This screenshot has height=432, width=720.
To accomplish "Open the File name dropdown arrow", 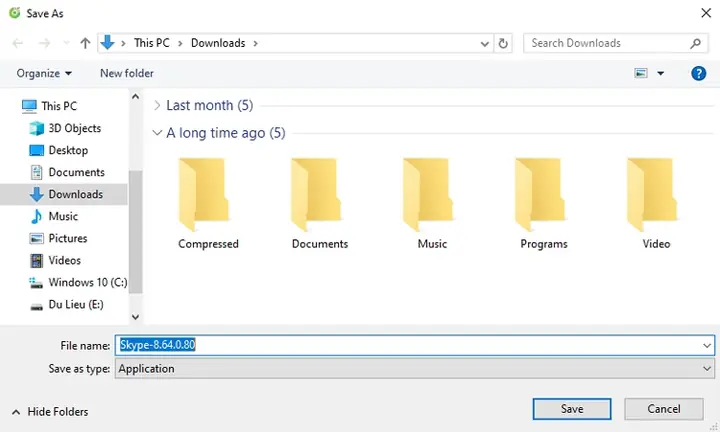I will [707, 345].
